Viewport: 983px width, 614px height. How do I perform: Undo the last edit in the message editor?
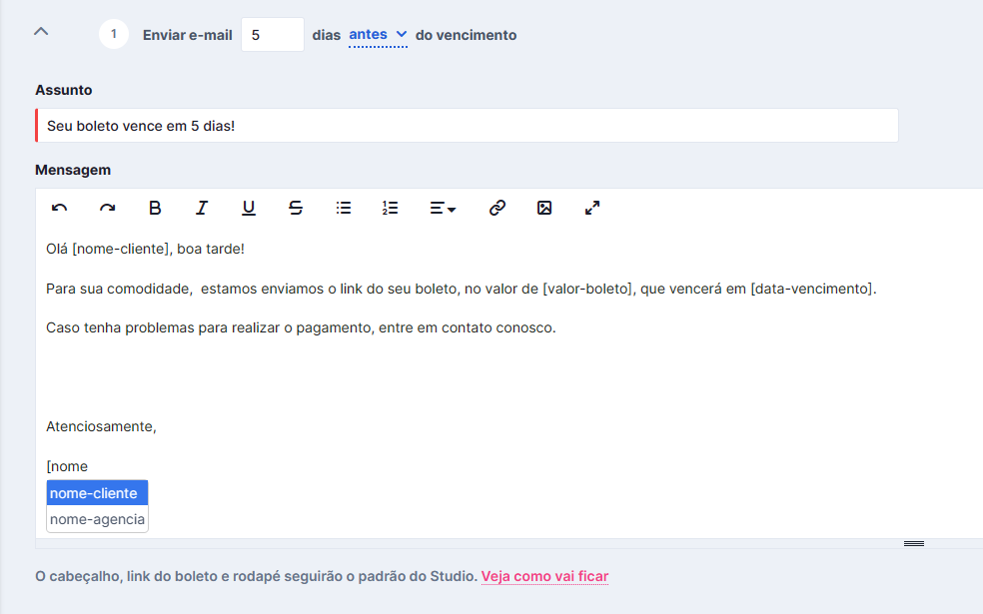pyautogui.click(x=60, y=208)
